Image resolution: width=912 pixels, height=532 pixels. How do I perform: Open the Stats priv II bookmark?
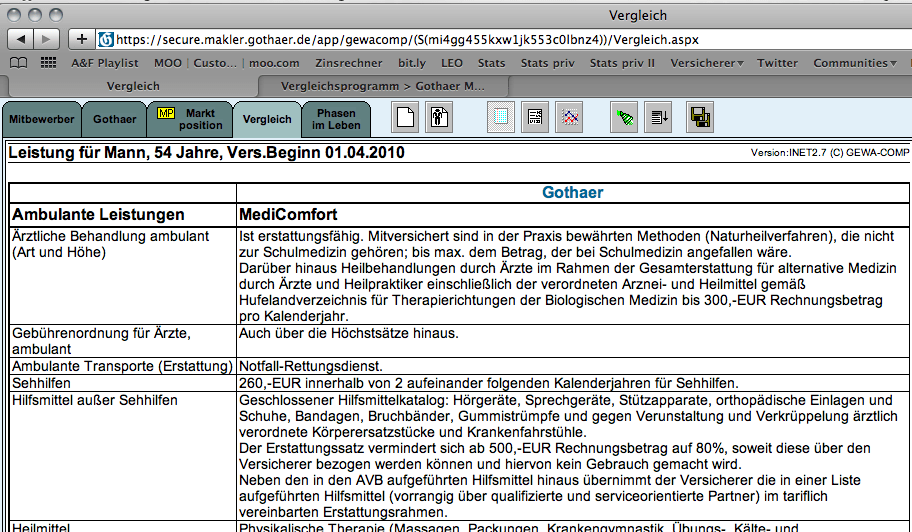pos(622,63)
